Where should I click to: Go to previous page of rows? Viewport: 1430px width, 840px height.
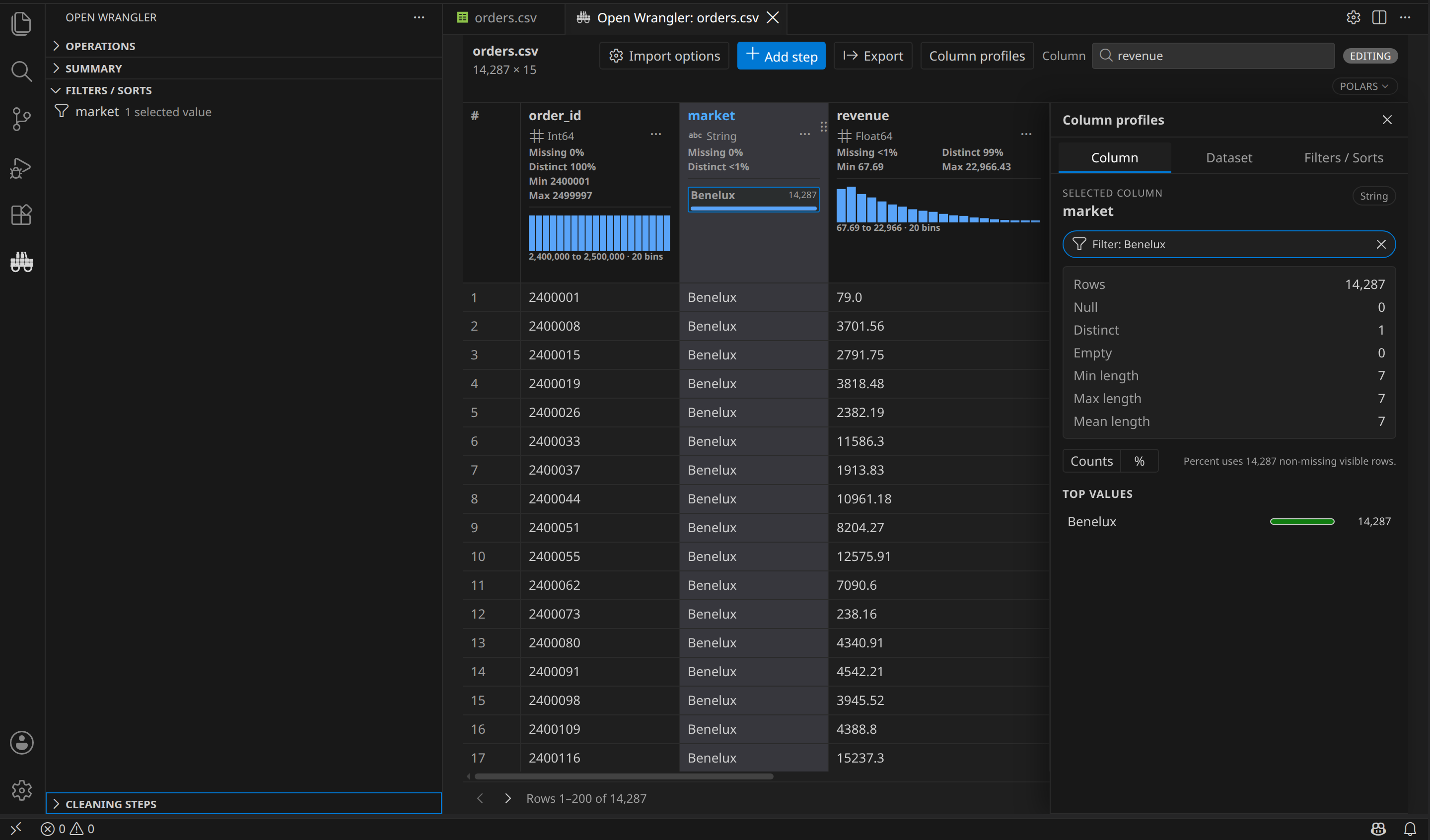point(480,798)
